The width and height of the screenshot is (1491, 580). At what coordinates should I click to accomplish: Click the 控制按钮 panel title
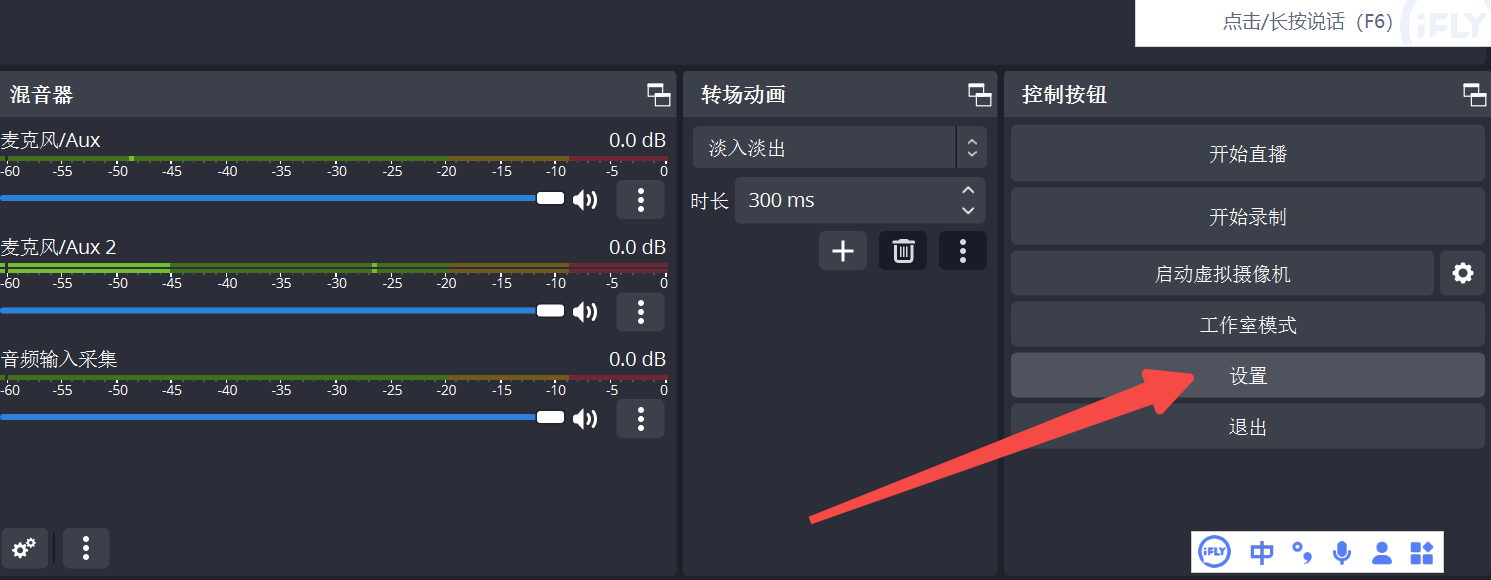point(1064,95)
